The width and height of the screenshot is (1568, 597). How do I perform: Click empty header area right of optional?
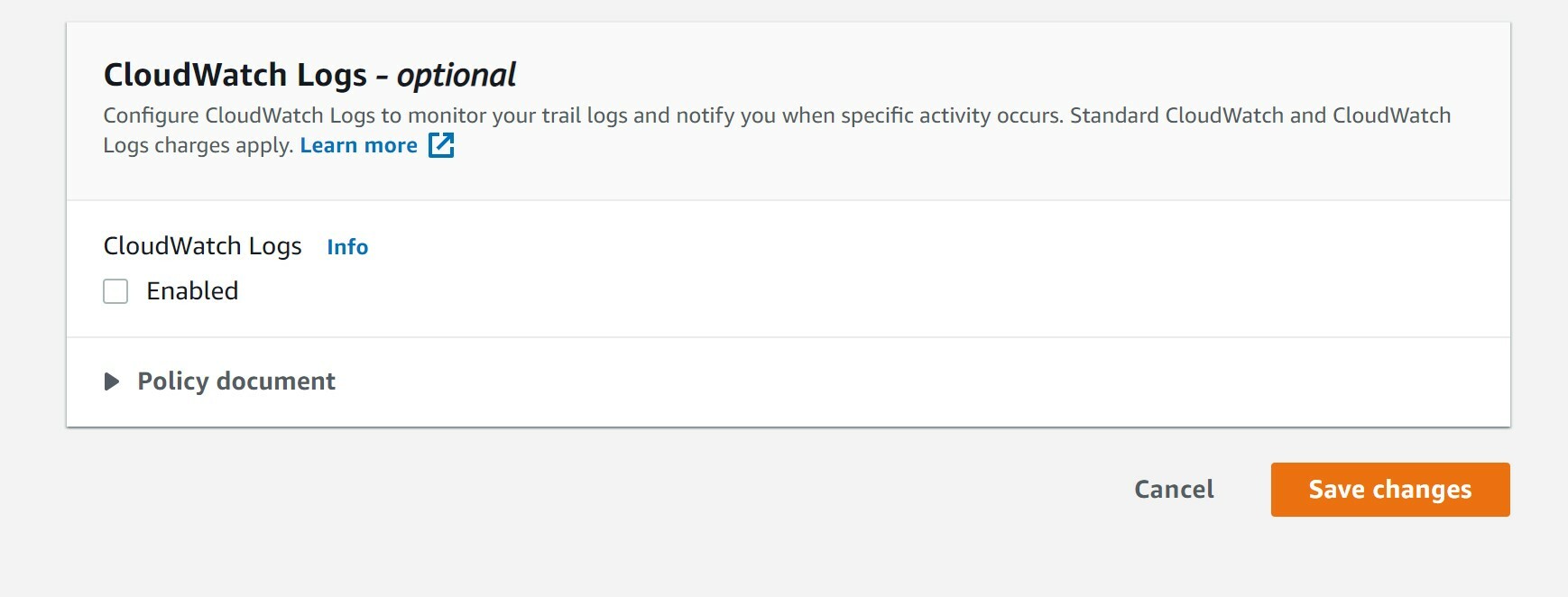(x=992, y=75)
